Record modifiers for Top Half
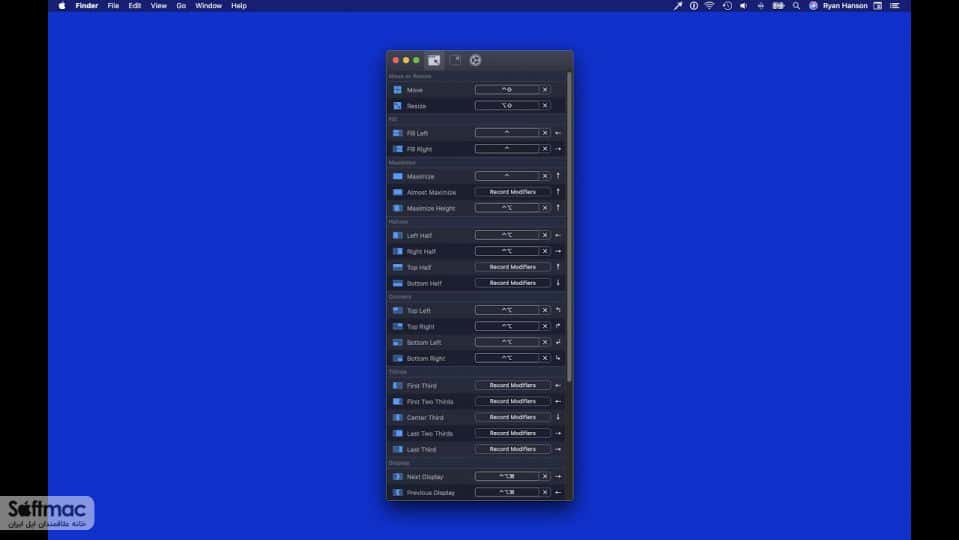 [x=513, y=267]
